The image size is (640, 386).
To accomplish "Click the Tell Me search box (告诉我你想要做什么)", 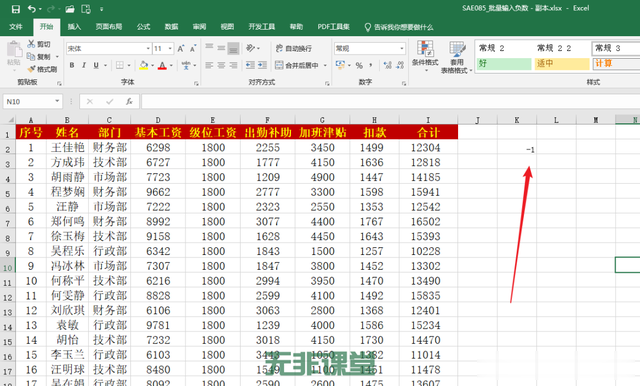I will pyautogui.click(x=398, y=27).
